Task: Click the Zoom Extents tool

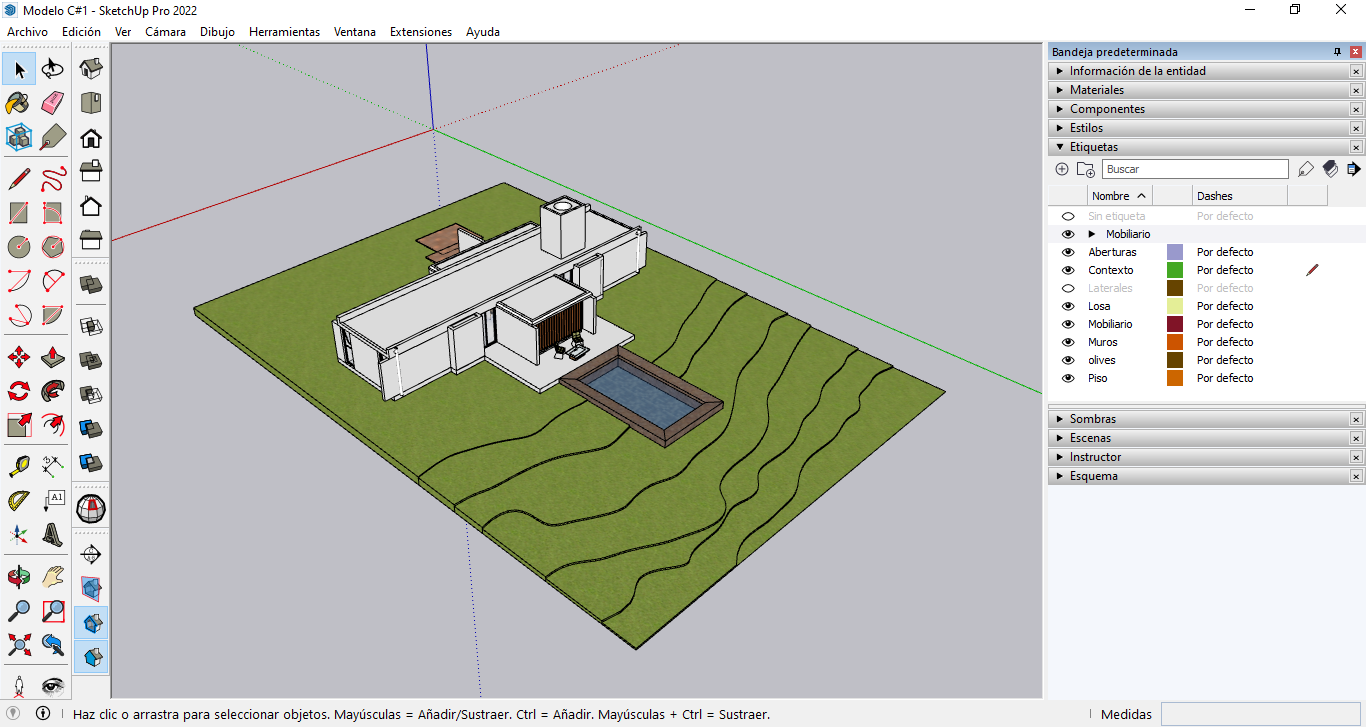Action: tap(19, 644)
